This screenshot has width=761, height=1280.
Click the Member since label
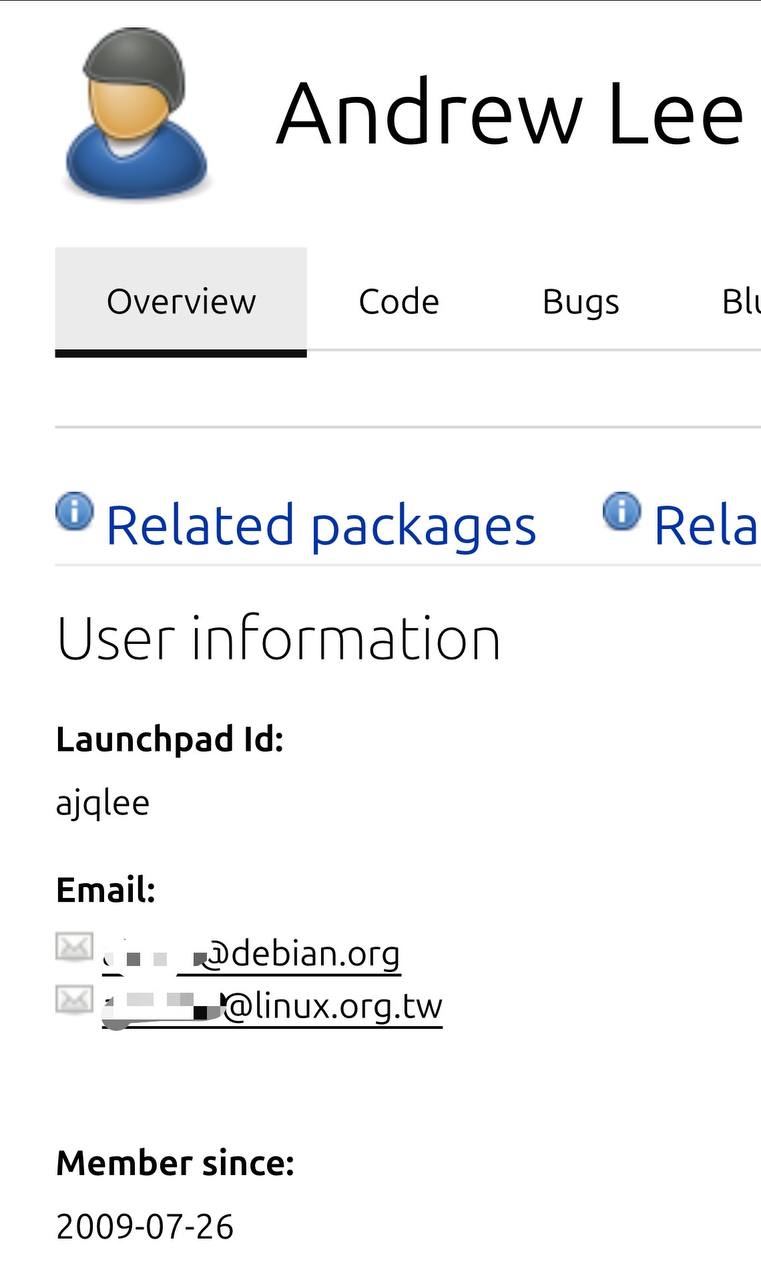coord(175,1163)
